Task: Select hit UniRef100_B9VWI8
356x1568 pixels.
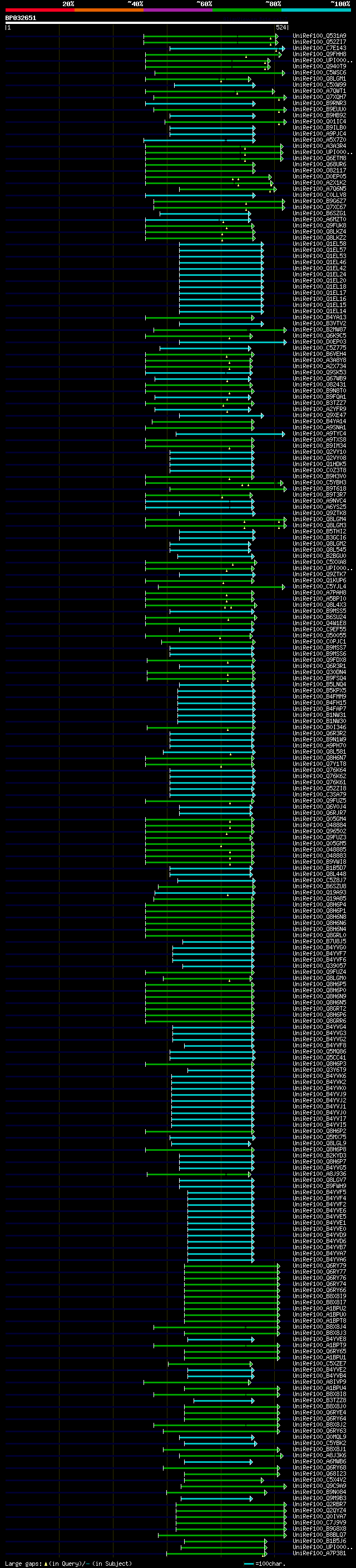Action: [x=319, y=862]
